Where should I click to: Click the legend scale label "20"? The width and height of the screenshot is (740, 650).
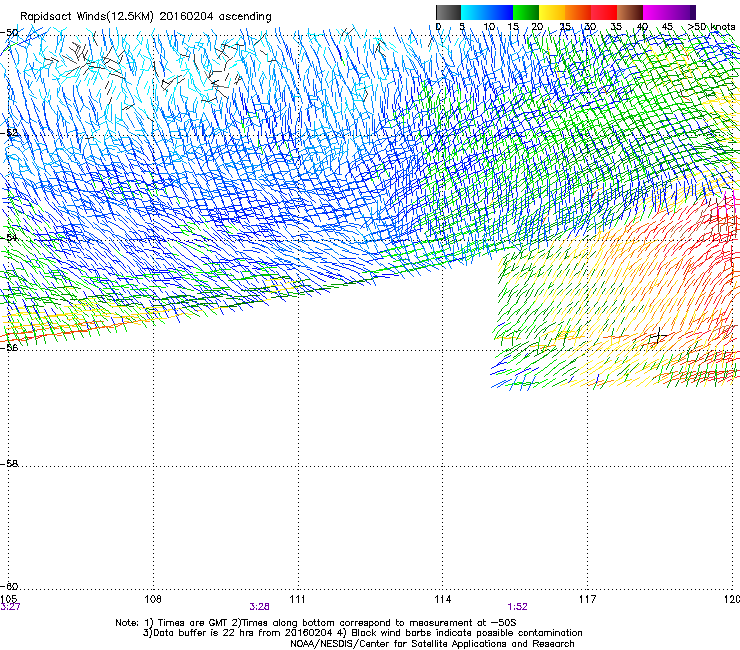(x=537, y=27)
